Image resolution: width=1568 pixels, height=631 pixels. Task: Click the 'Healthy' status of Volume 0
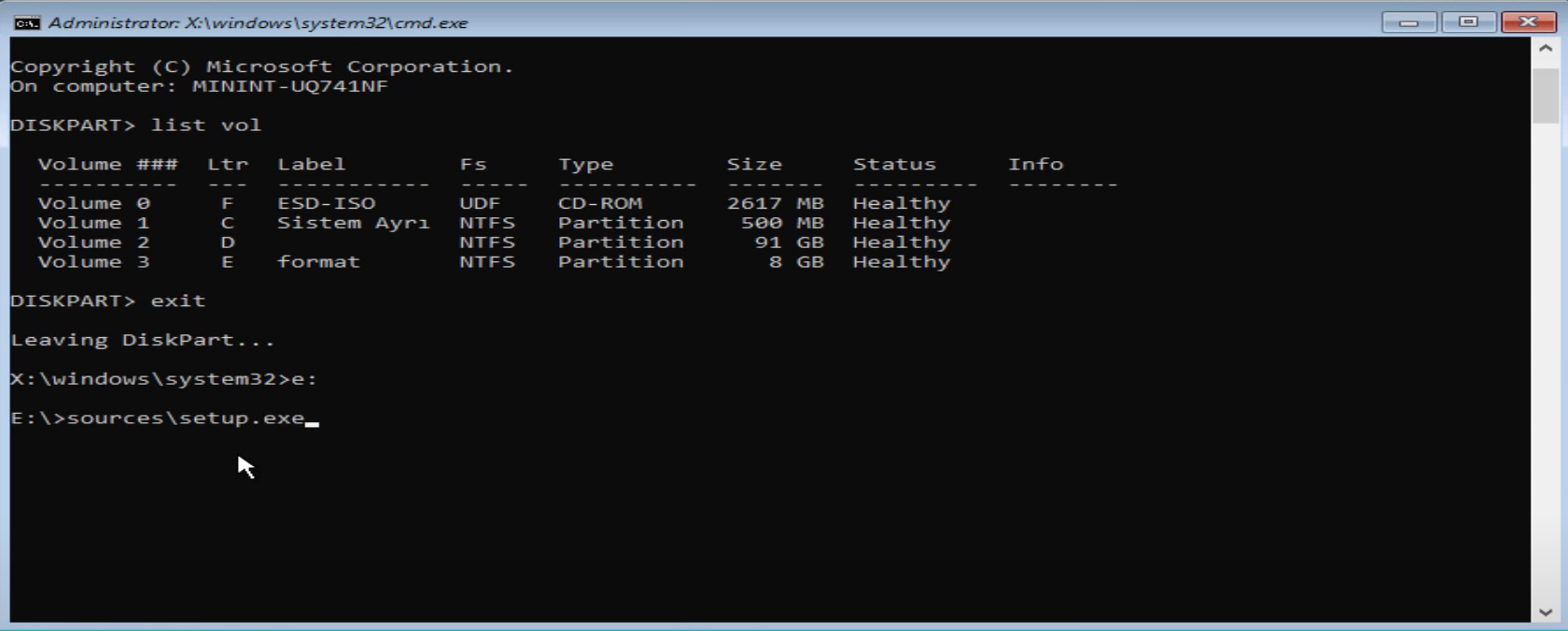[x=901, y=203]
